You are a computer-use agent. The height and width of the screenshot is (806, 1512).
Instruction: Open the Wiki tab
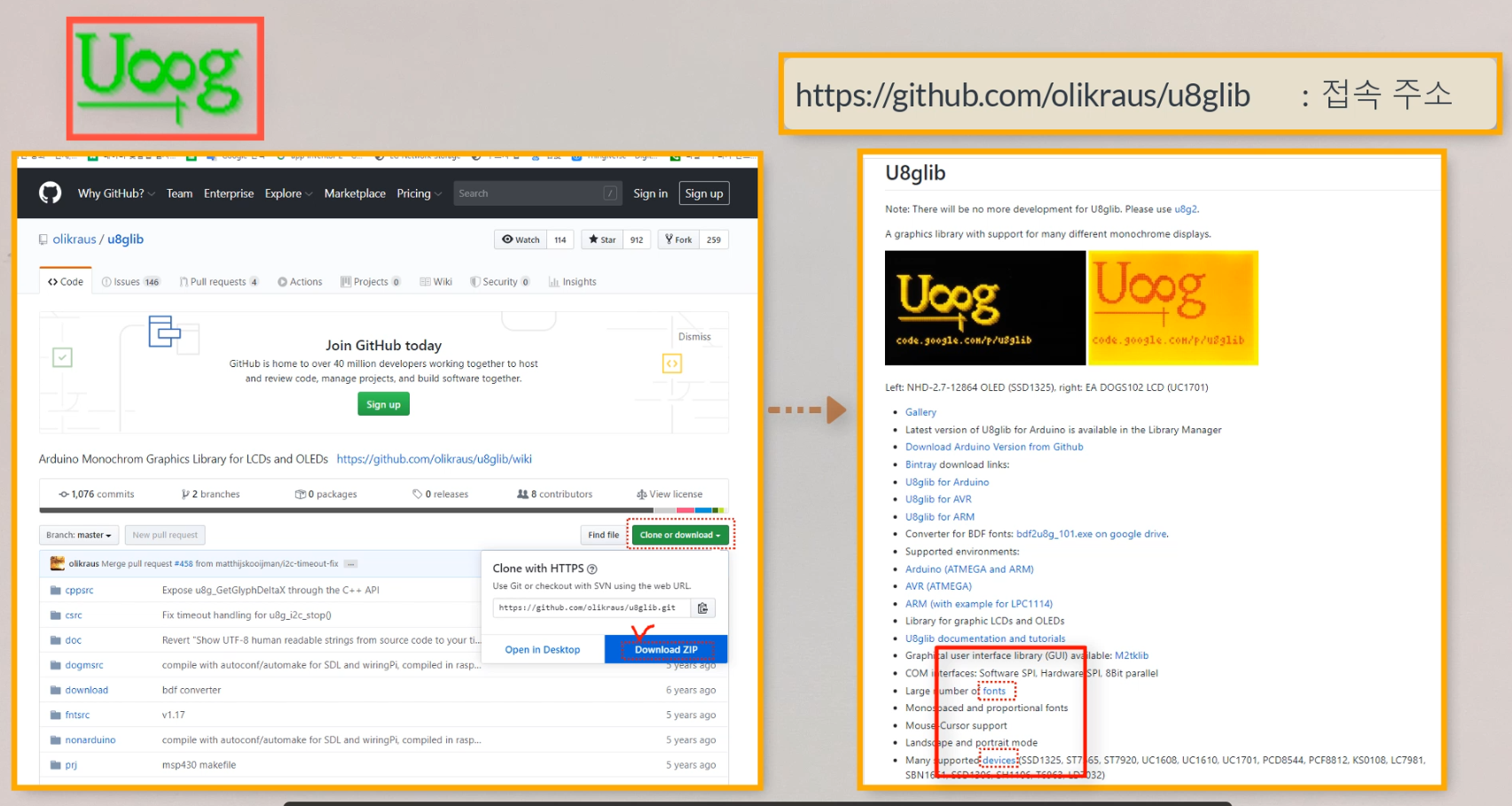coord(436,282)
